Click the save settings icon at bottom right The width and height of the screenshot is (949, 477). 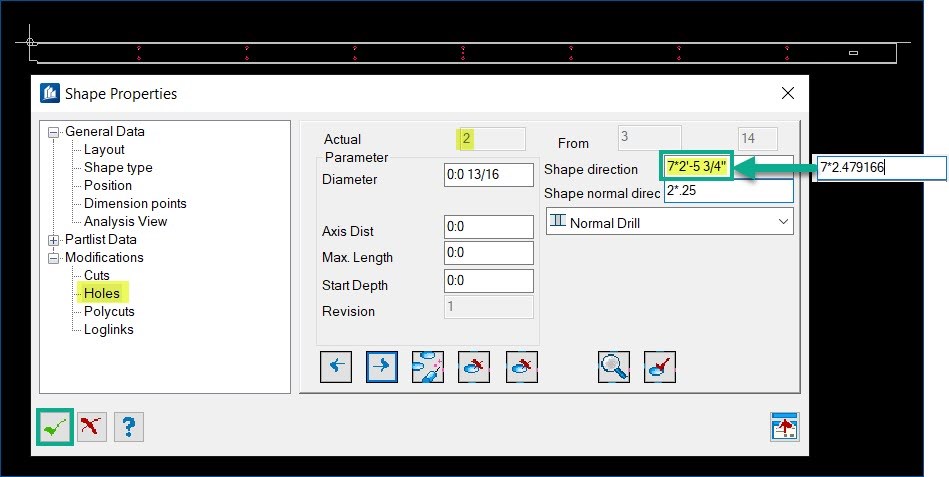(785, 427)
